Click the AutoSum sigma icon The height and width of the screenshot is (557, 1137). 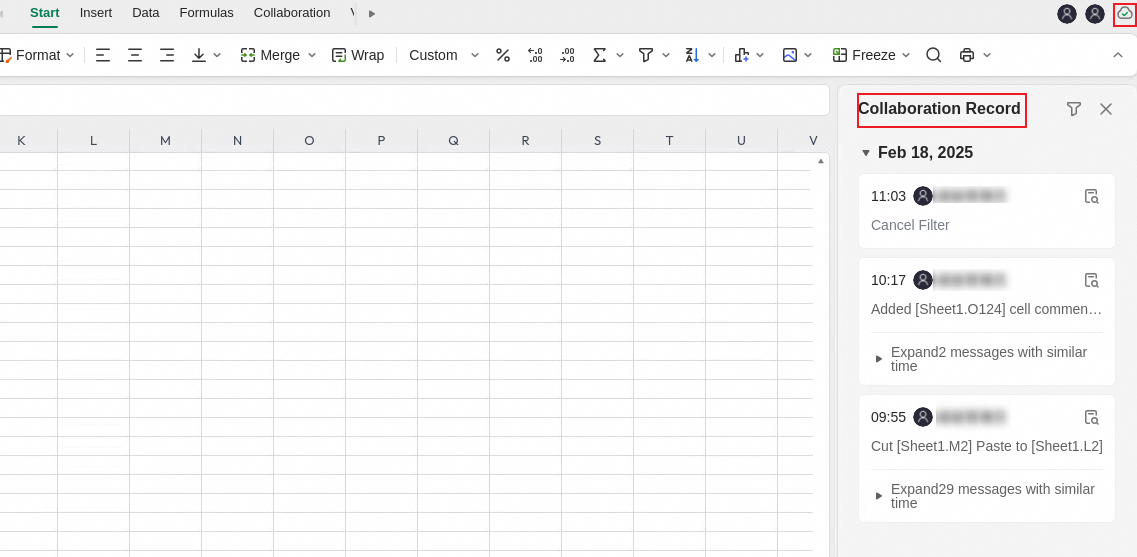599,55
